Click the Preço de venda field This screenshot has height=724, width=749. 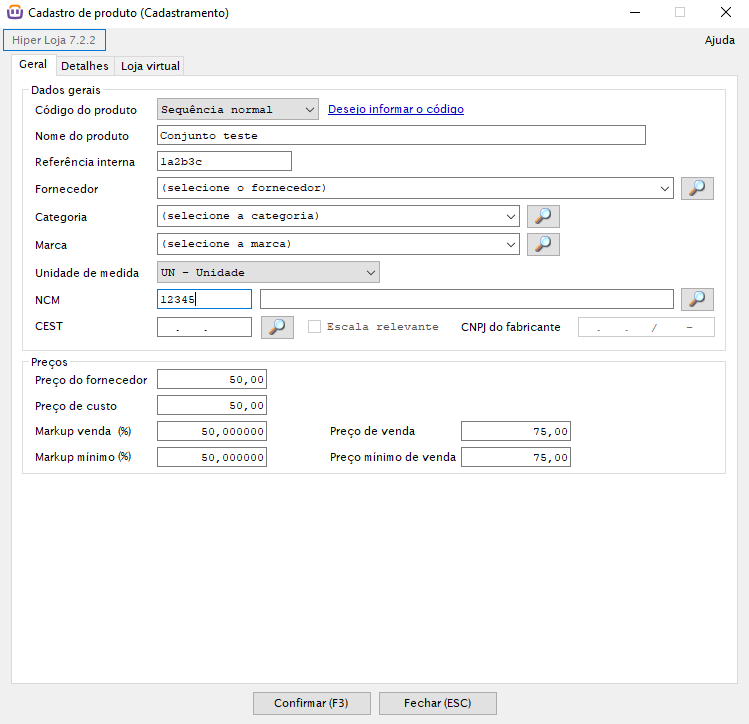click(x=516, y=431)
